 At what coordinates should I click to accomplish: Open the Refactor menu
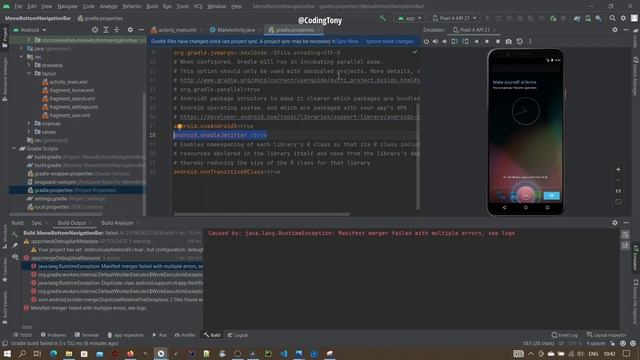click(x=132, y=6)
